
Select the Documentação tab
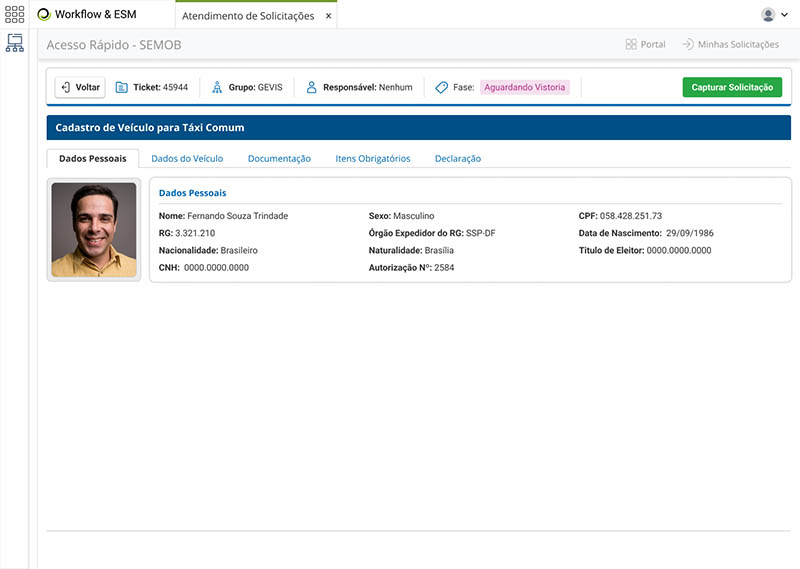(279, 158)
